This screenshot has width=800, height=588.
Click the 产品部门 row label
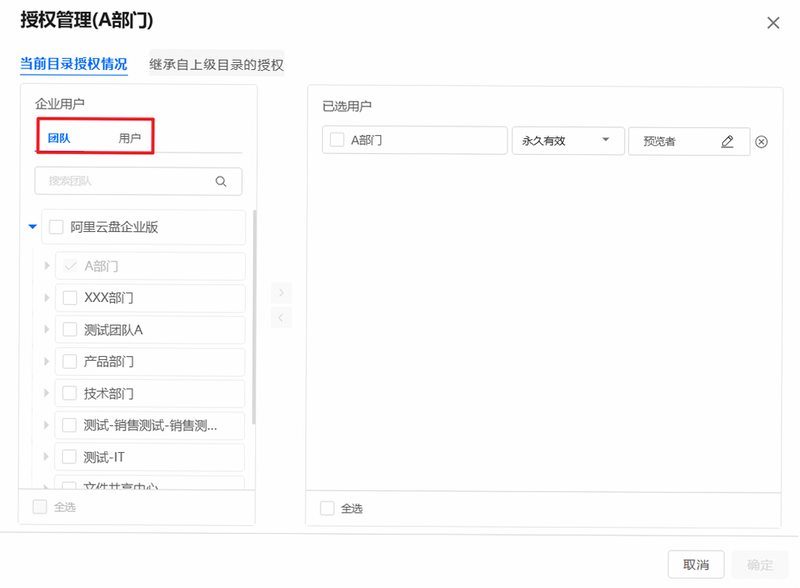[x=109, y=361]
